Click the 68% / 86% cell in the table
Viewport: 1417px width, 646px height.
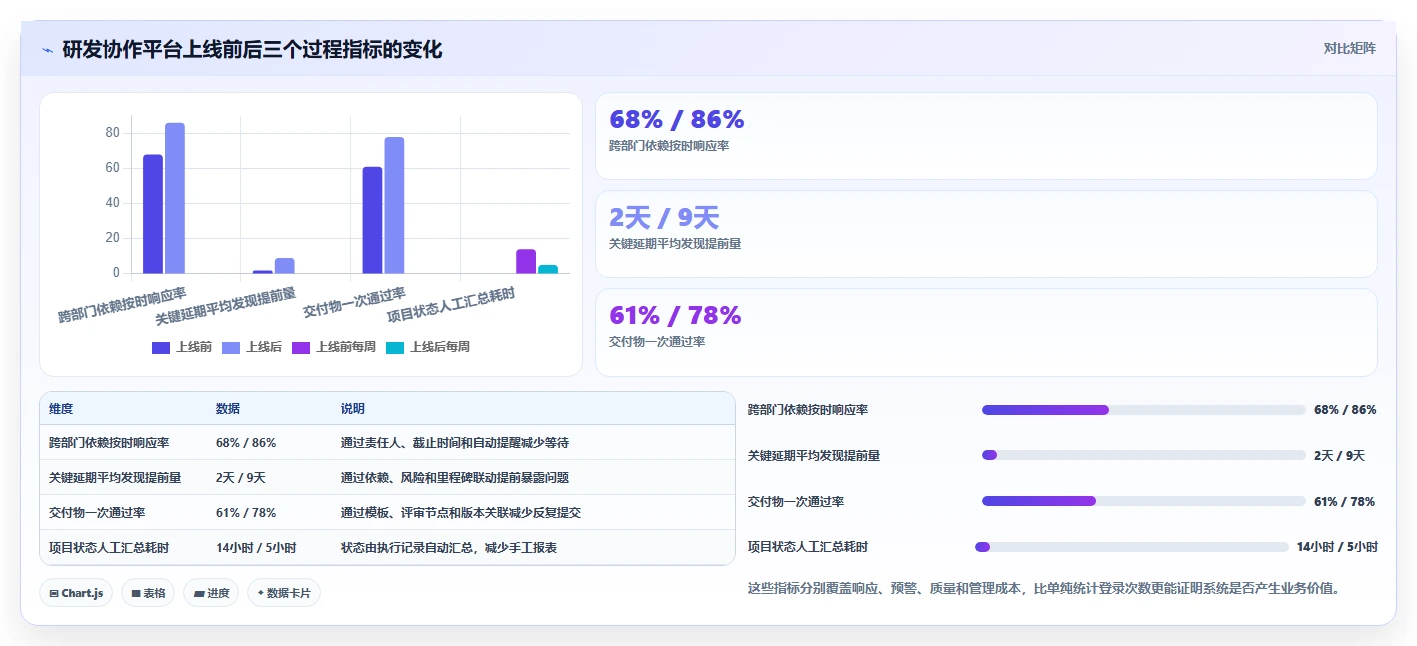coord(246,442)
